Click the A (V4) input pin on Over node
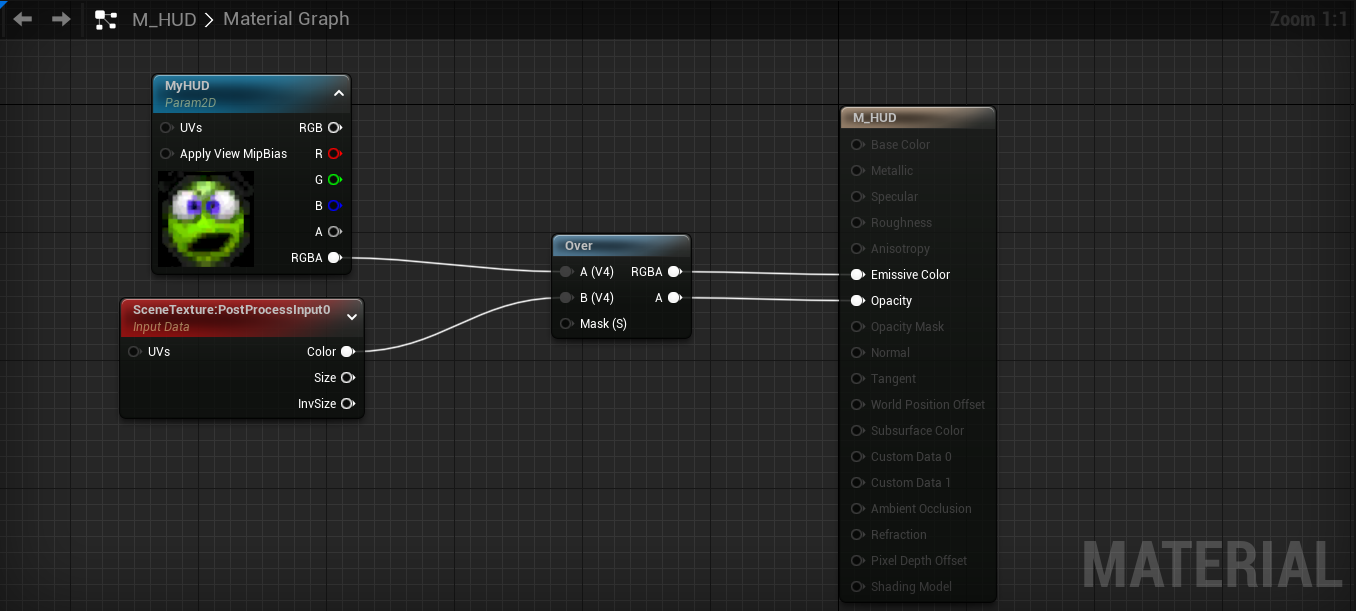1356x611 pixels. coord(566,271)
